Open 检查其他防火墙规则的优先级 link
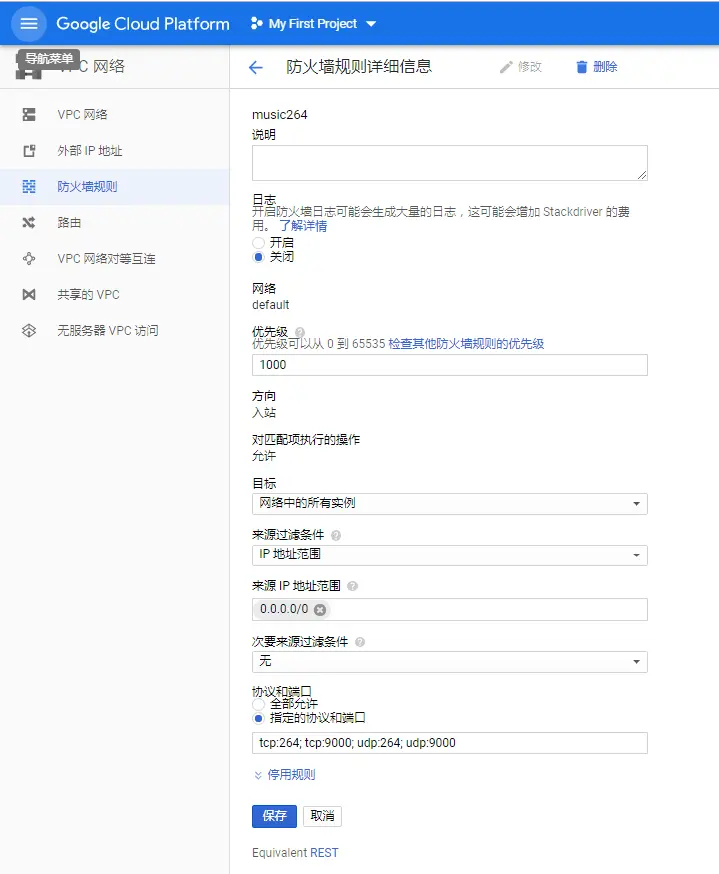This screenshot has height=874, width=719. coord(466,344)
